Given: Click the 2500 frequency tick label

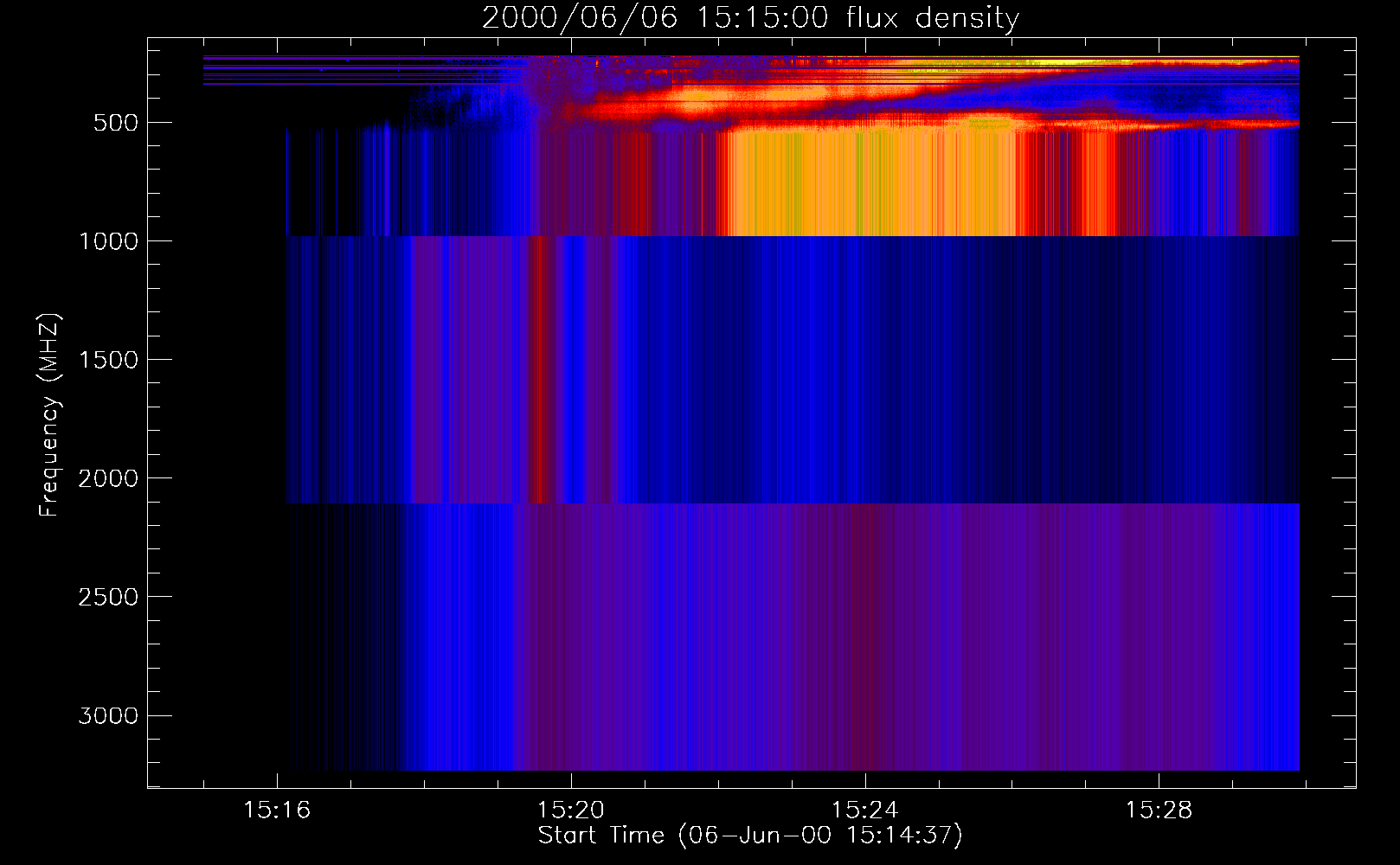Looking at the screenshot, I should coord(108,597).
